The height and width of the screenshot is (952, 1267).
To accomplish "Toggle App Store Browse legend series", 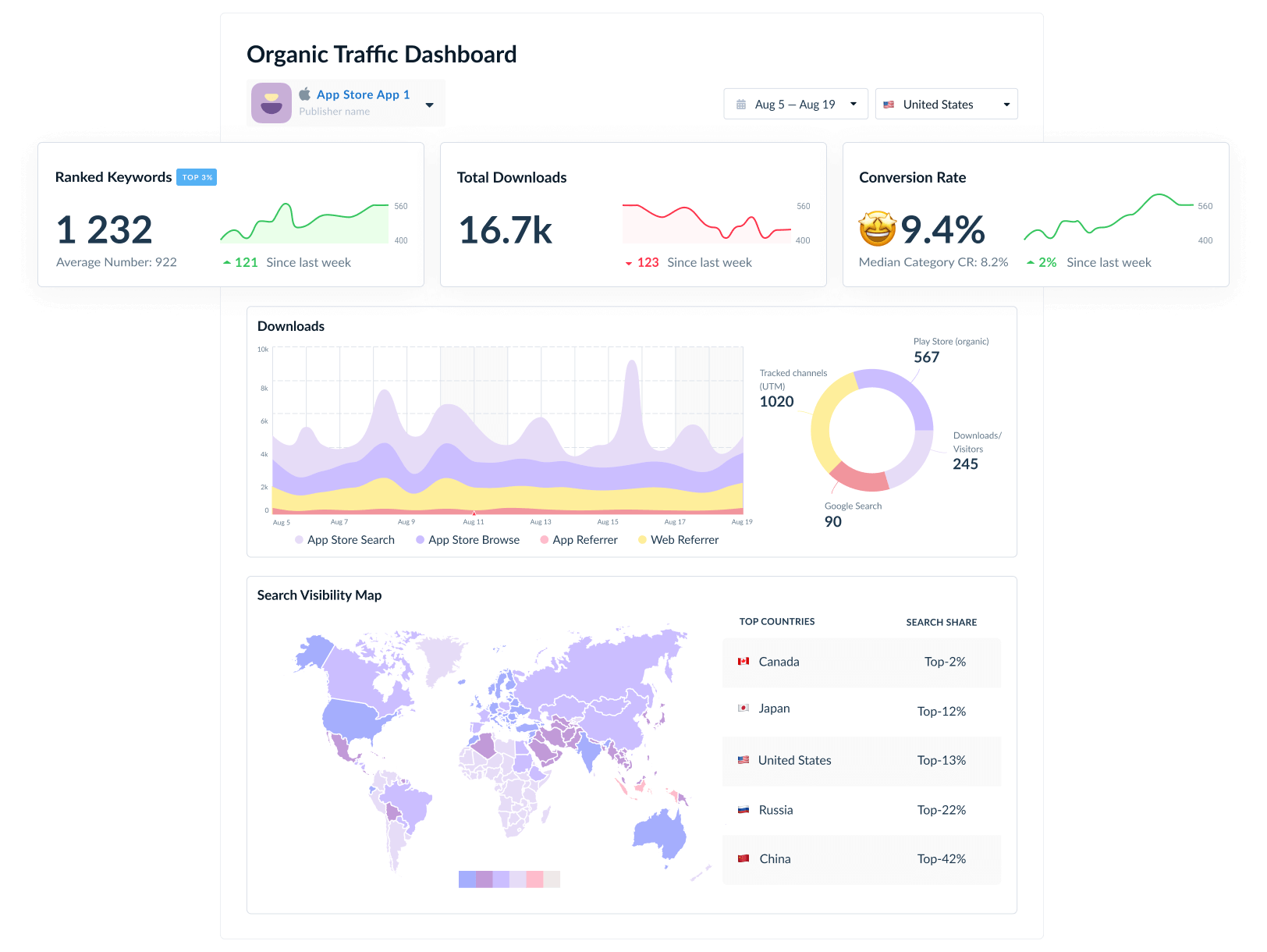I will coord(467,540).
